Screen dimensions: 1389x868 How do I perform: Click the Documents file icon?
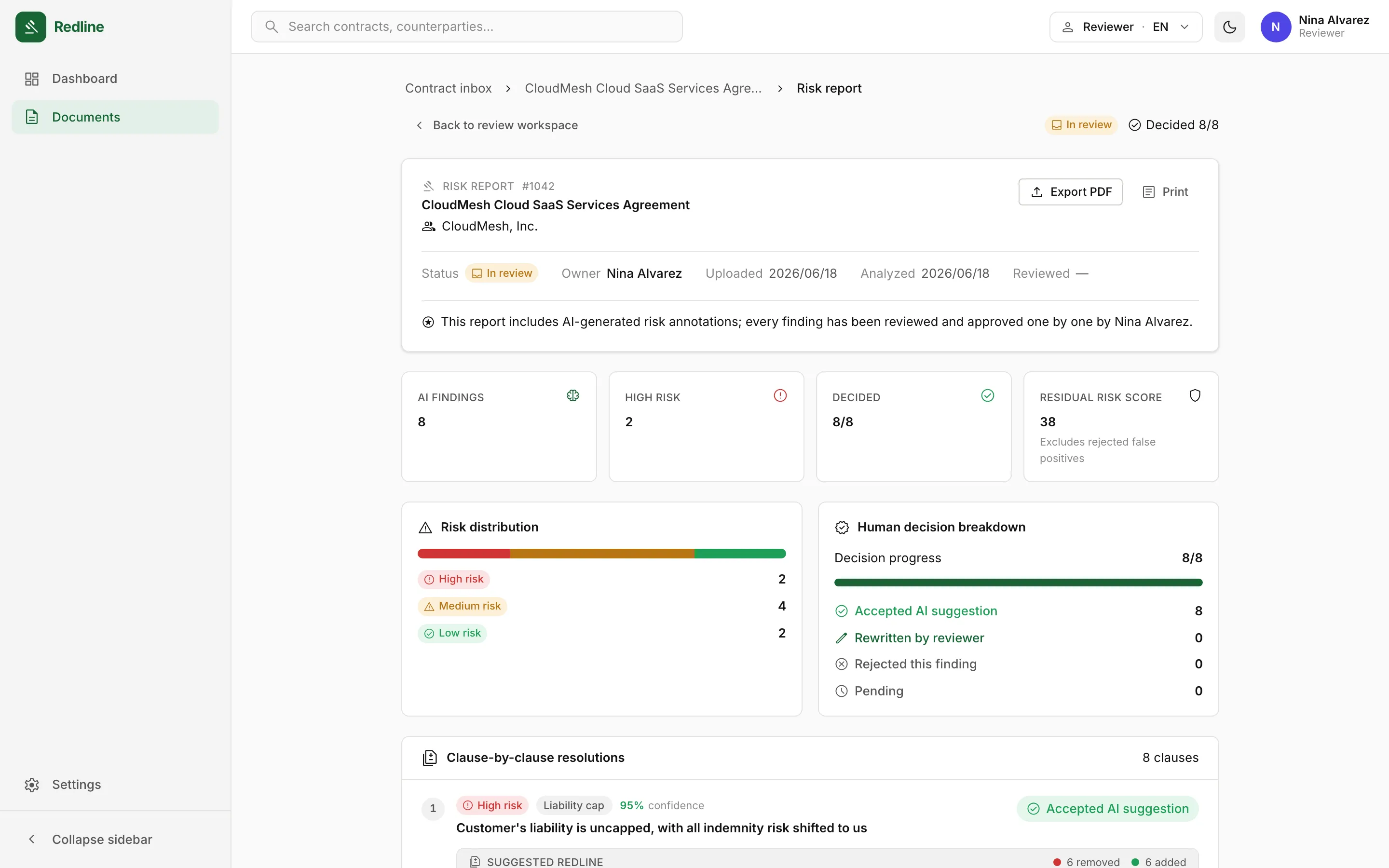(x=32, y=117)
